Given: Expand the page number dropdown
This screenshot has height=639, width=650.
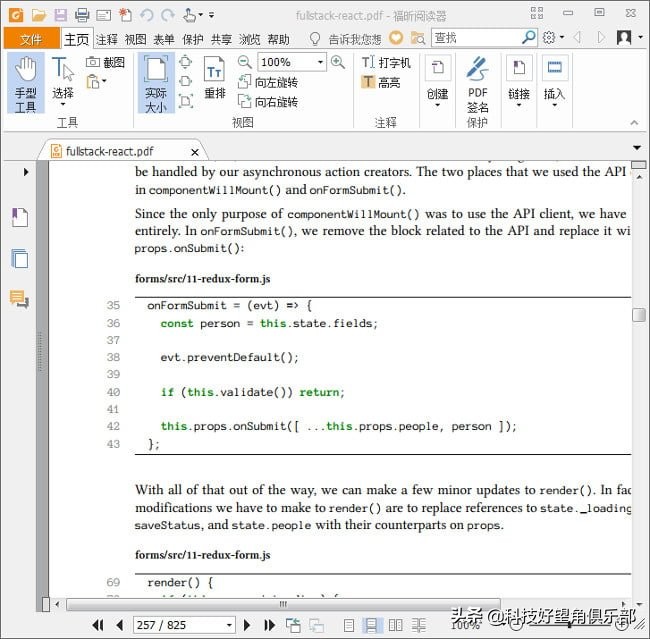Looking at the screenshot, I should [x=229, y=625].
